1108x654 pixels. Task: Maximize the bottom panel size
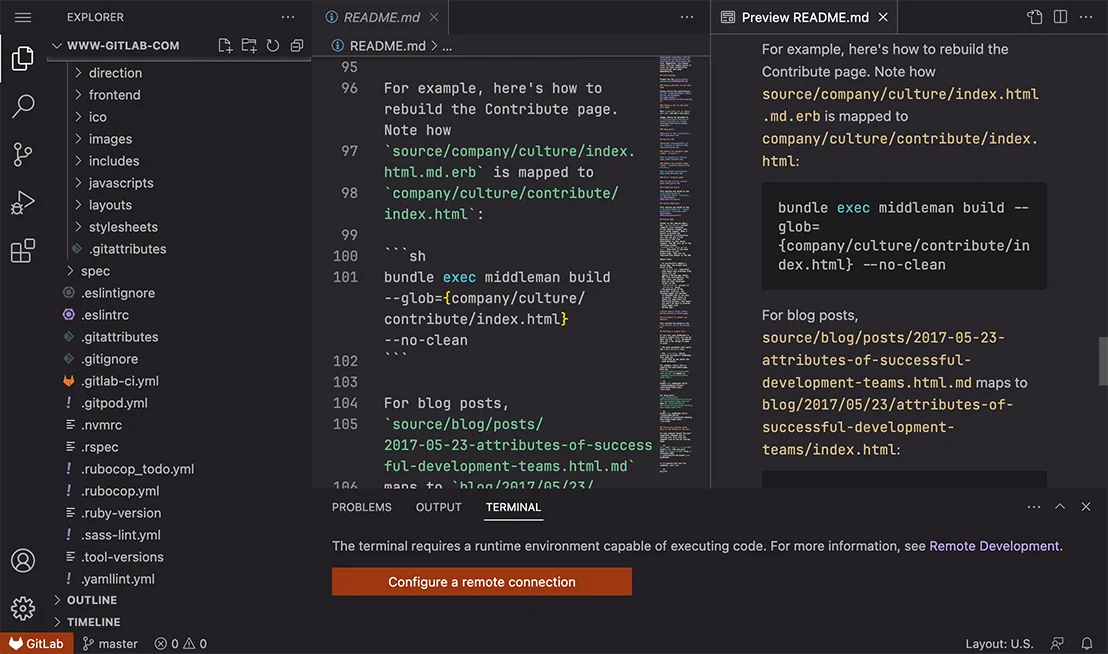(1060, 507)
